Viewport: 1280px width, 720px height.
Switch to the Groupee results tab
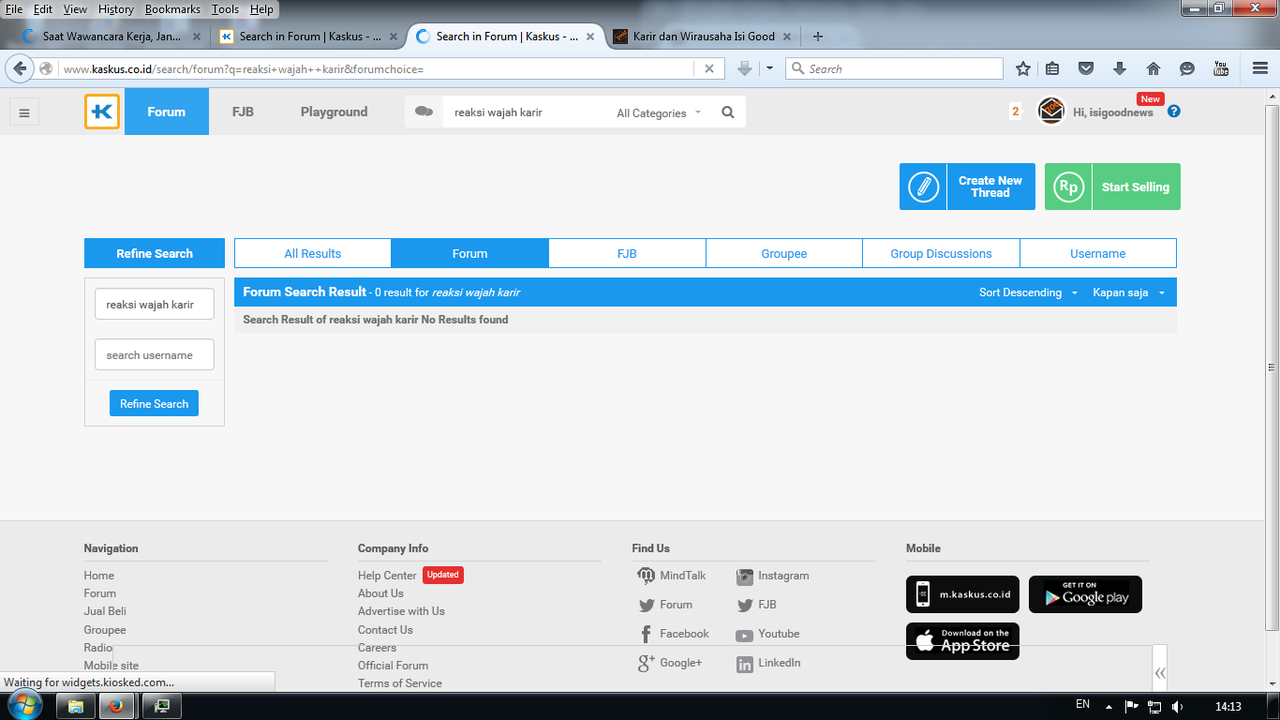784,254
